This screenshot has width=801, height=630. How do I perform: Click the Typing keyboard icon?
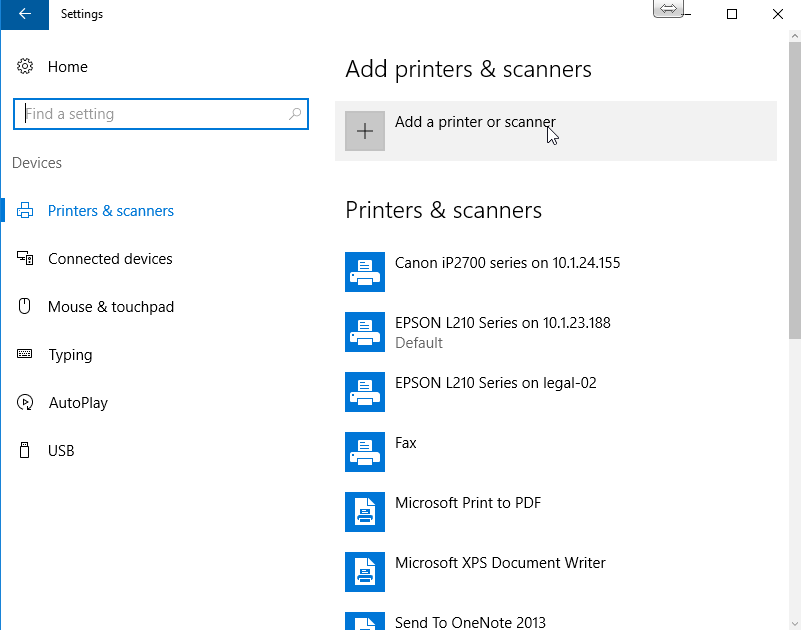tap(24, 354)
